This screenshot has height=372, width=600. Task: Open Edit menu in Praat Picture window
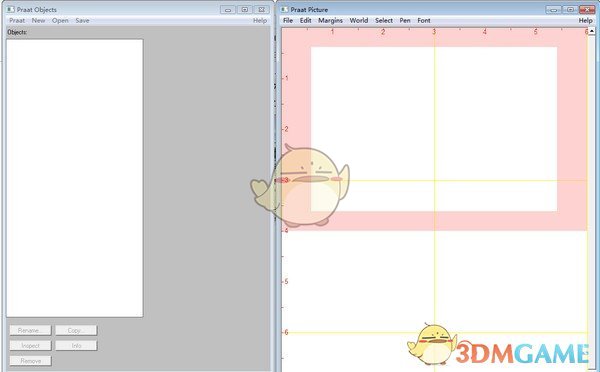click(305, 21)
